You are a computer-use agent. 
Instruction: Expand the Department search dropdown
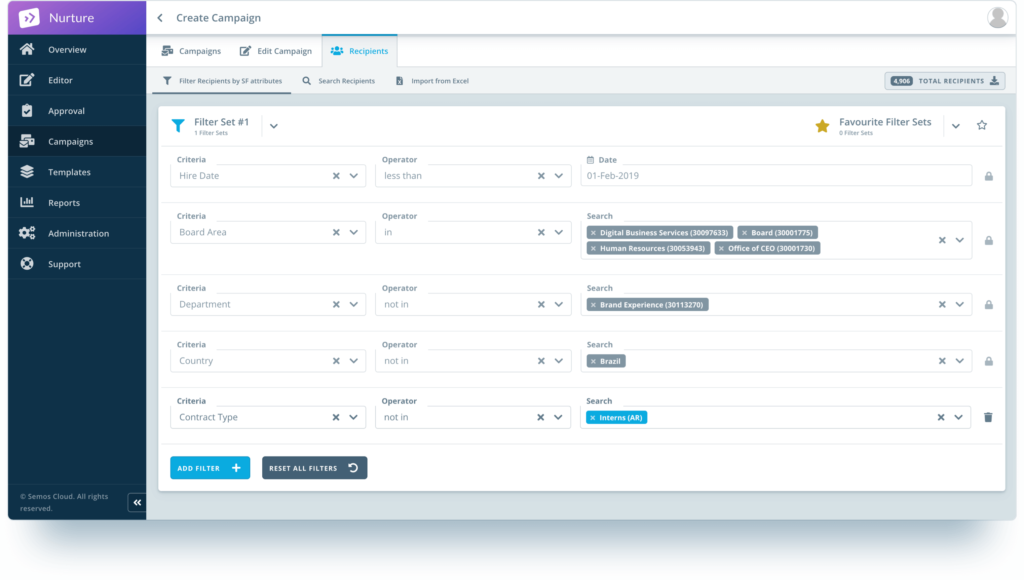(x=959, y=304)
